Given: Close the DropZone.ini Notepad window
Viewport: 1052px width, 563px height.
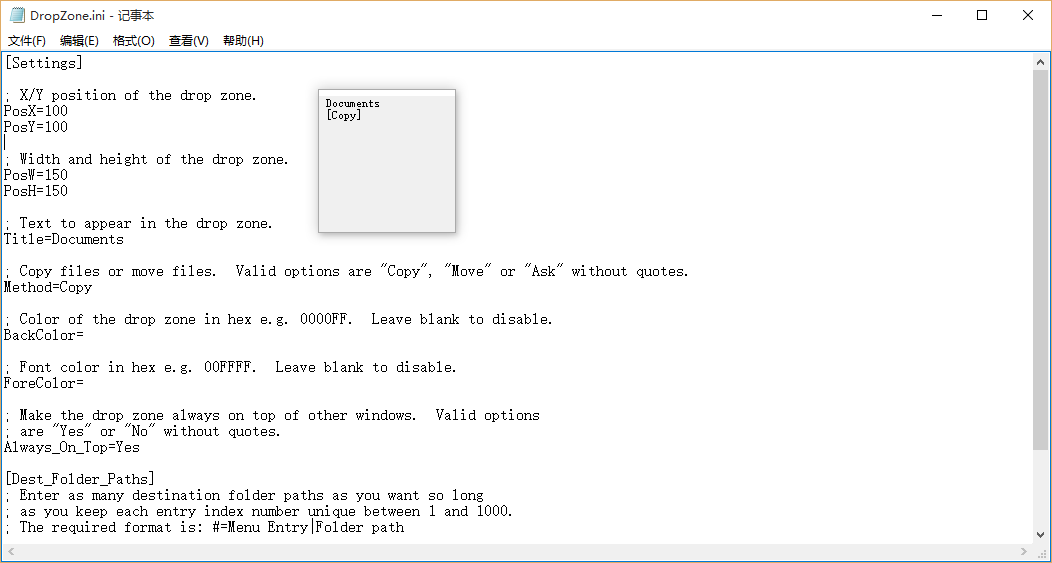Looking at the screenshot, I should pos(1028,15).
